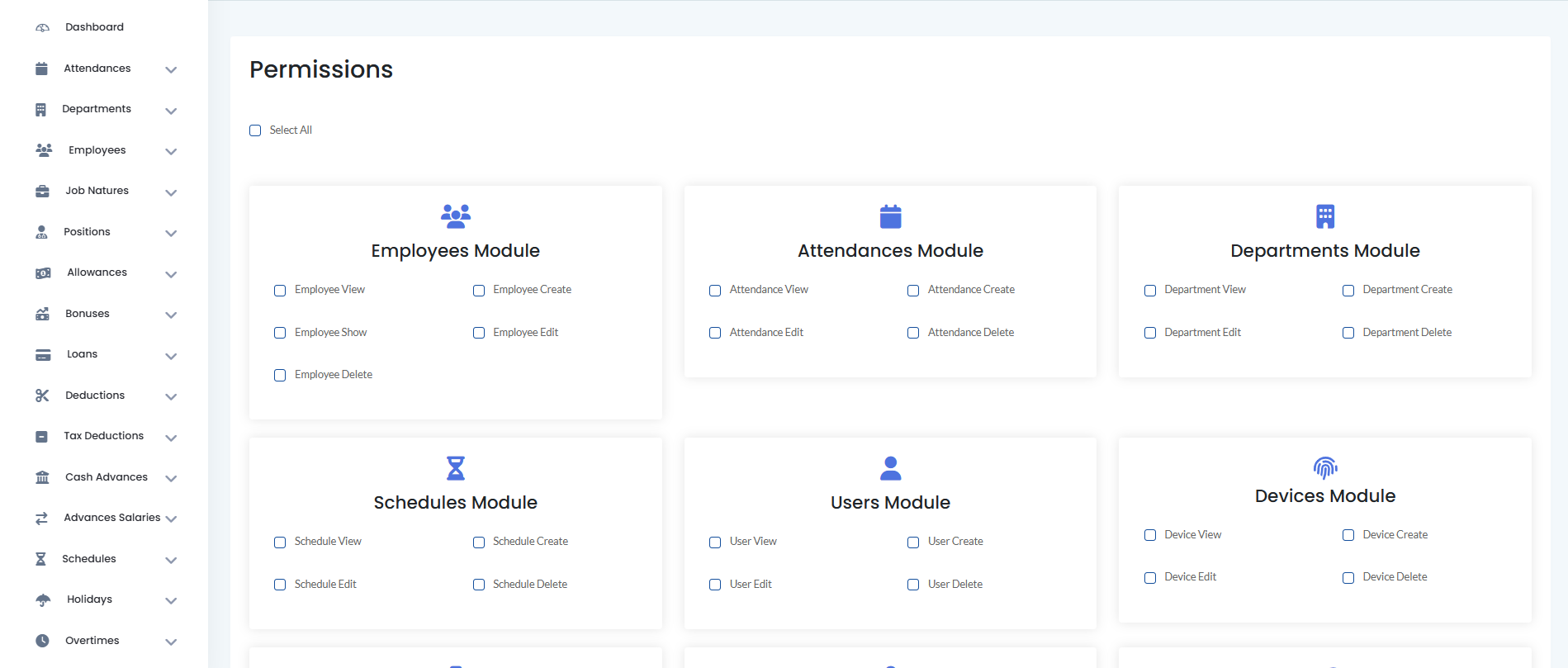The width and height of the screenshot is (1568, 668).
Task: Open the Job Natures menu item
Action: tap(97, 191)
